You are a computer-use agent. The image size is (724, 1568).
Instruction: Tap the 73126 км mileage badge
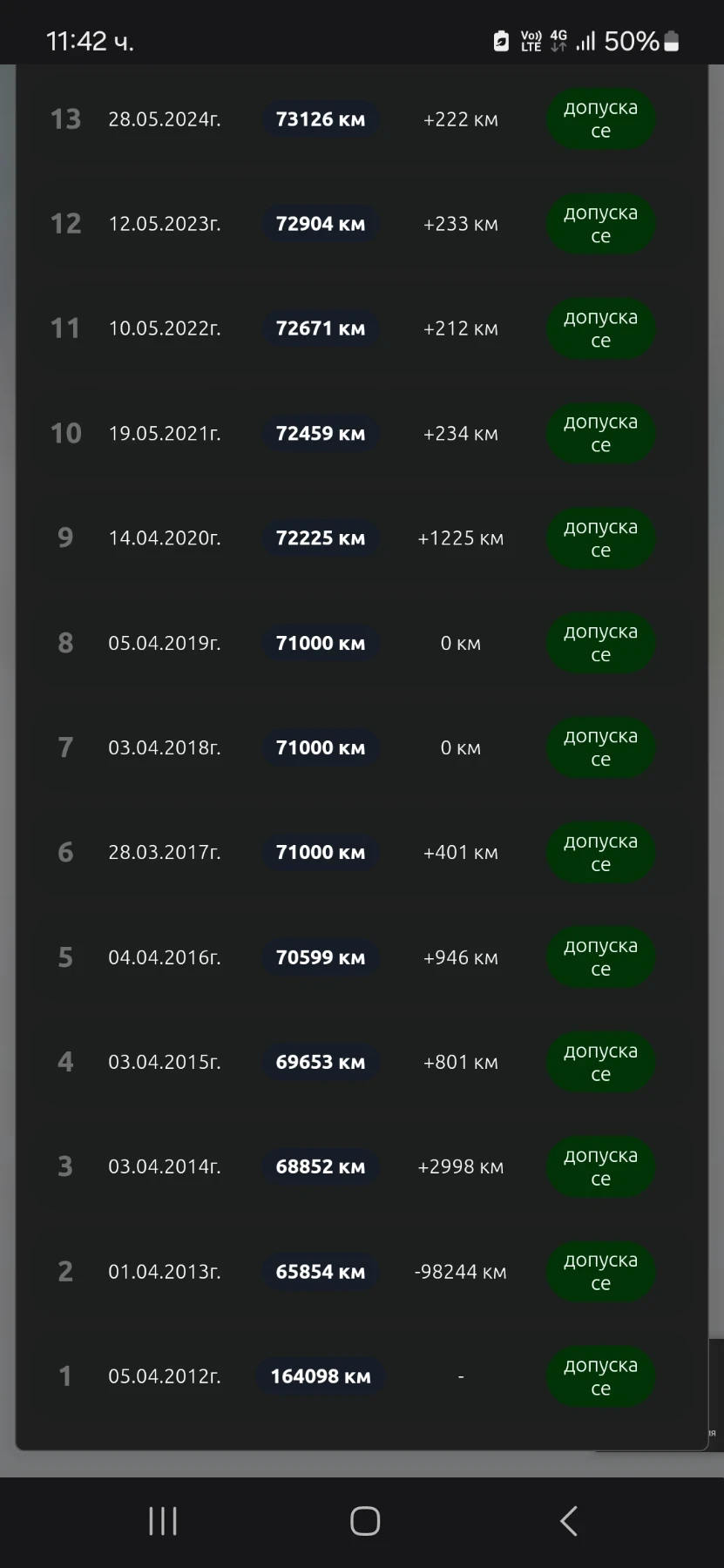(x=321, y=119)
